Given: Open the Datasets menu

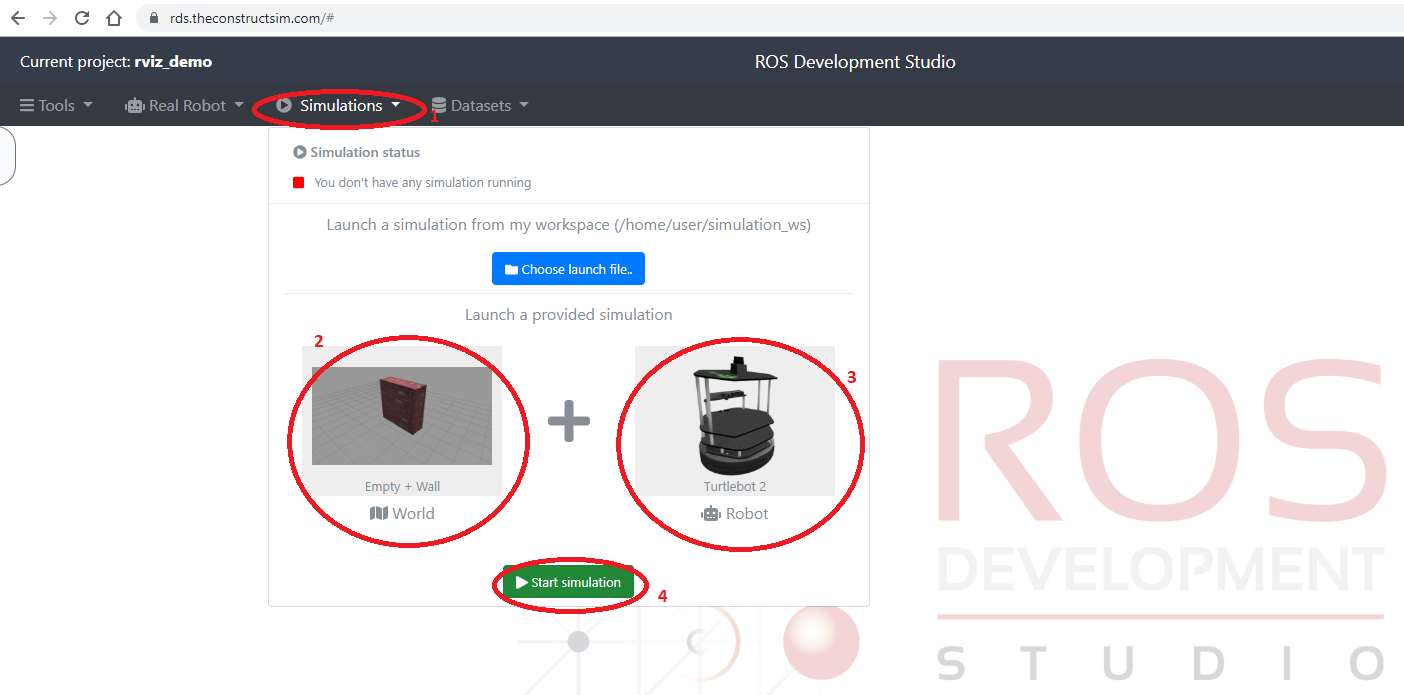Looking at the screenshot, I should (x=480, y=106).
